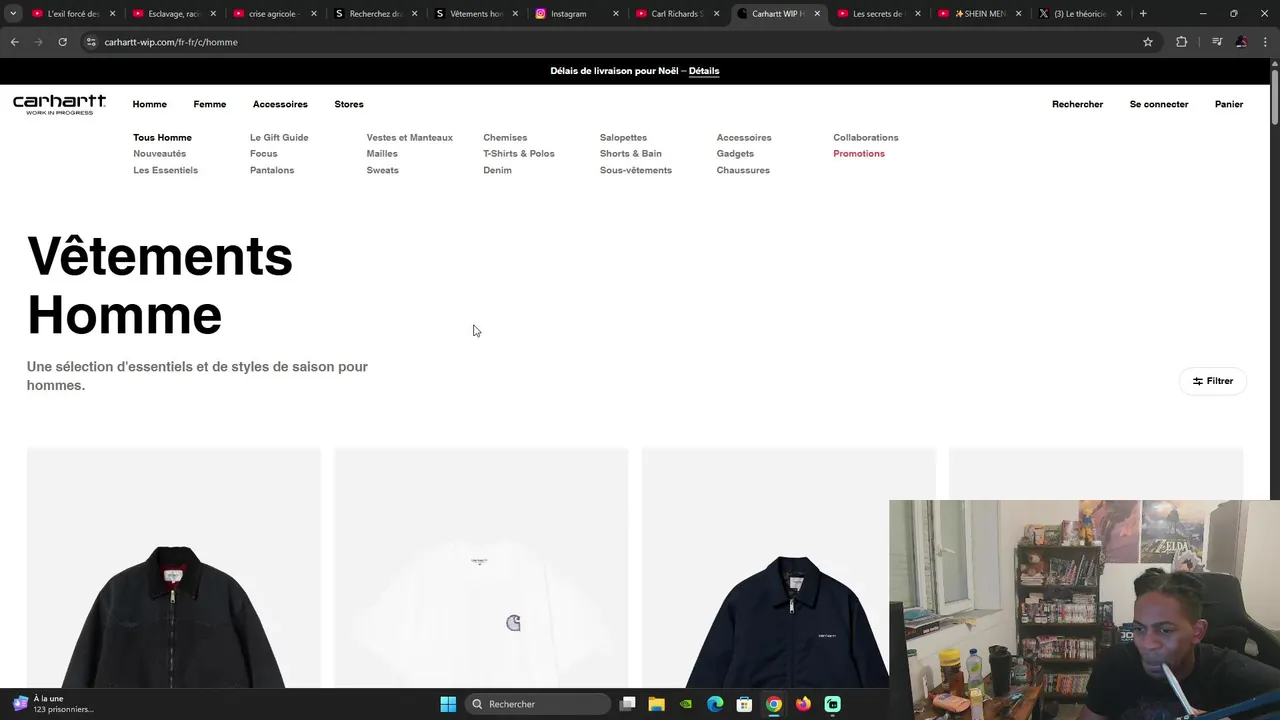
Task: Open the Homme main menu
Action: [150, 104]
